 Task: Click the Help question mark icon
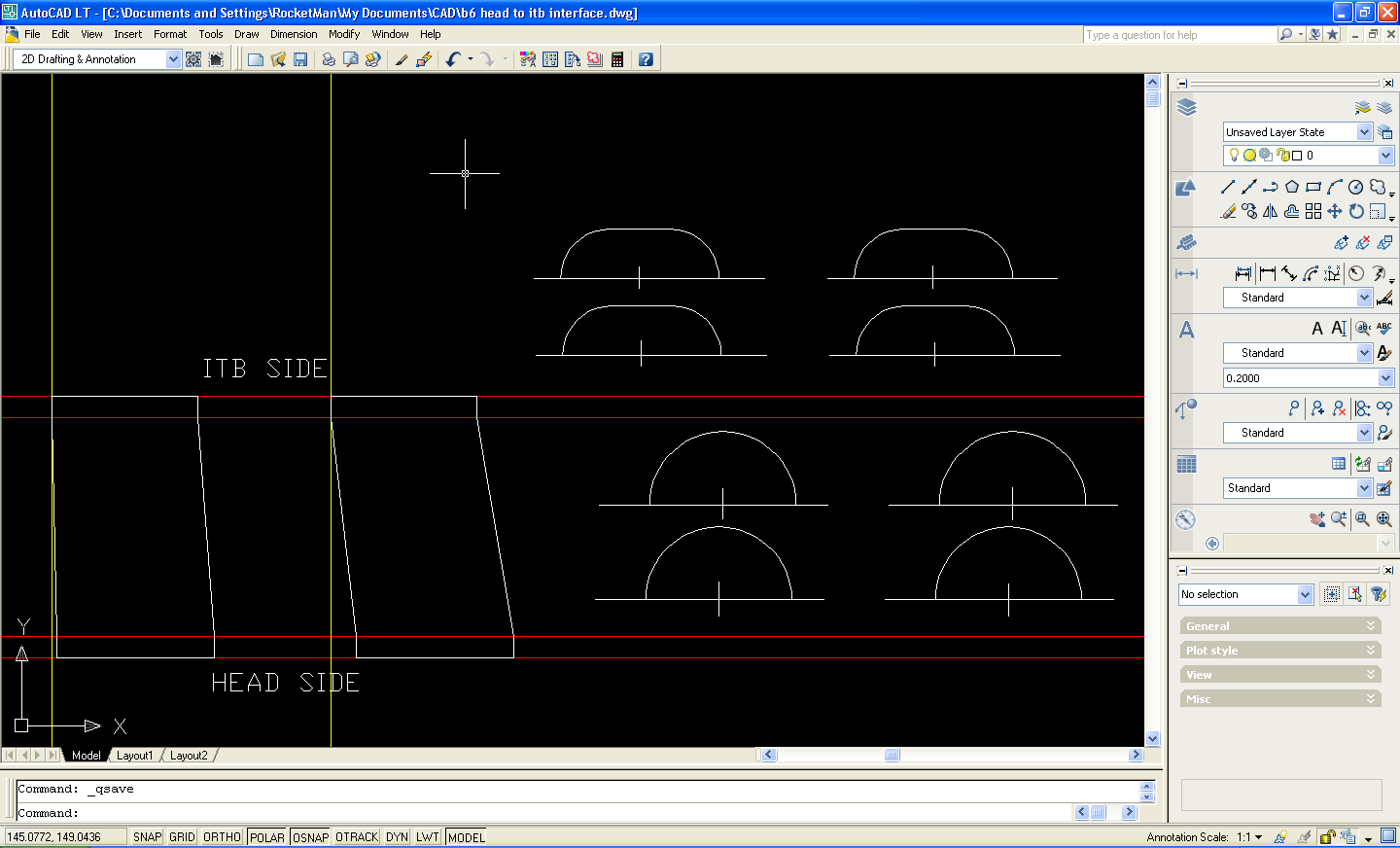pos(646,59)
